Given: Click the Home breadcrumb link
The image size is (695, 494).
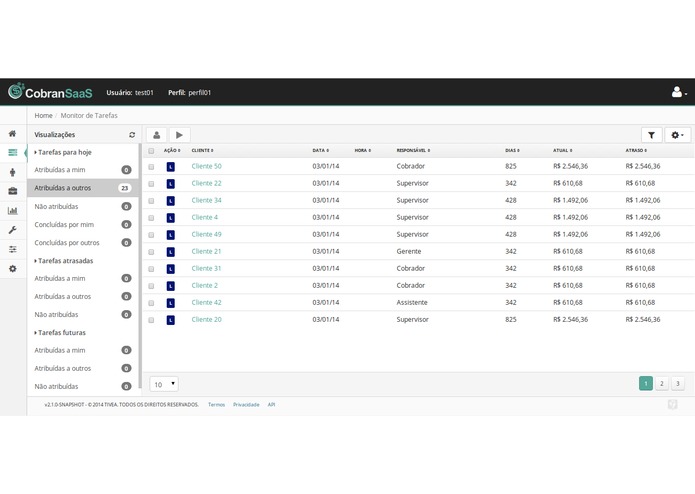Looking at the screenshot, I should pyautogui.click(x=43, y=116).
